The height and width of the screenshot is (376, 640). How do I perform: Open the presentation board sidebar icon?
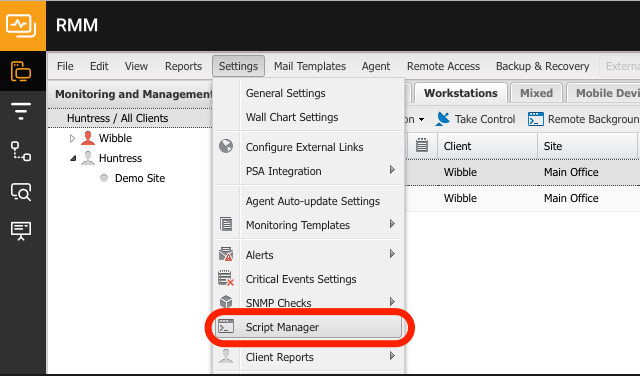[x=21, y=231]
